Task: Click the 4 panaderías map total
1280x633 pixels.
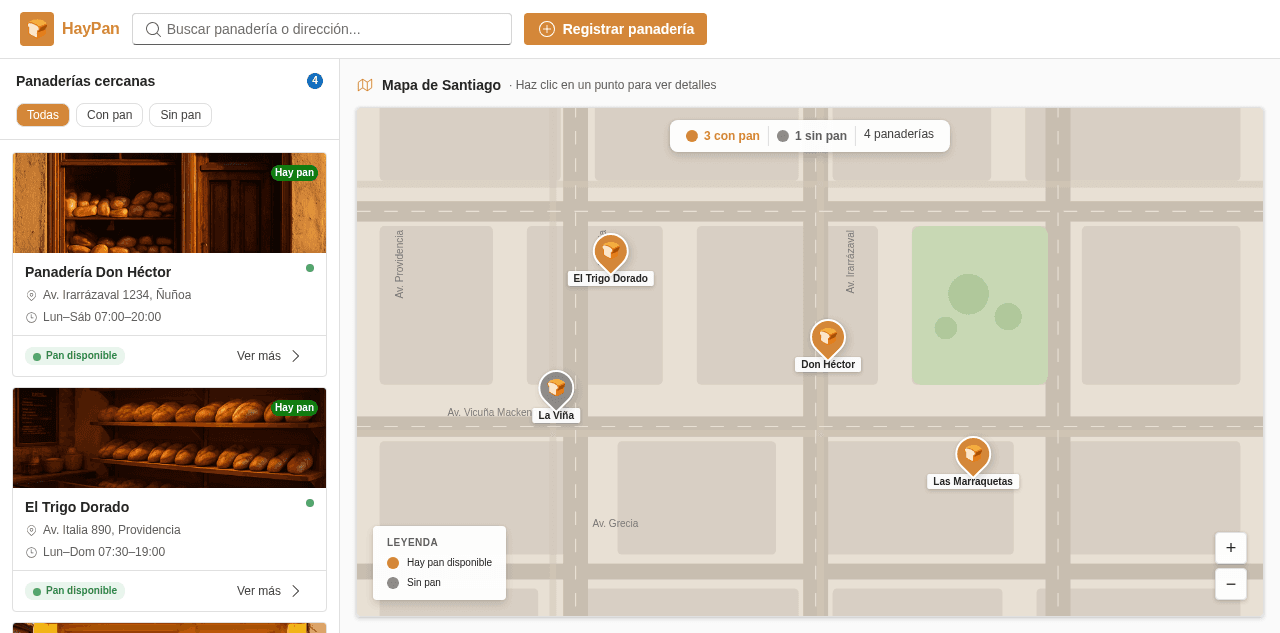Action: pos(899,134)
